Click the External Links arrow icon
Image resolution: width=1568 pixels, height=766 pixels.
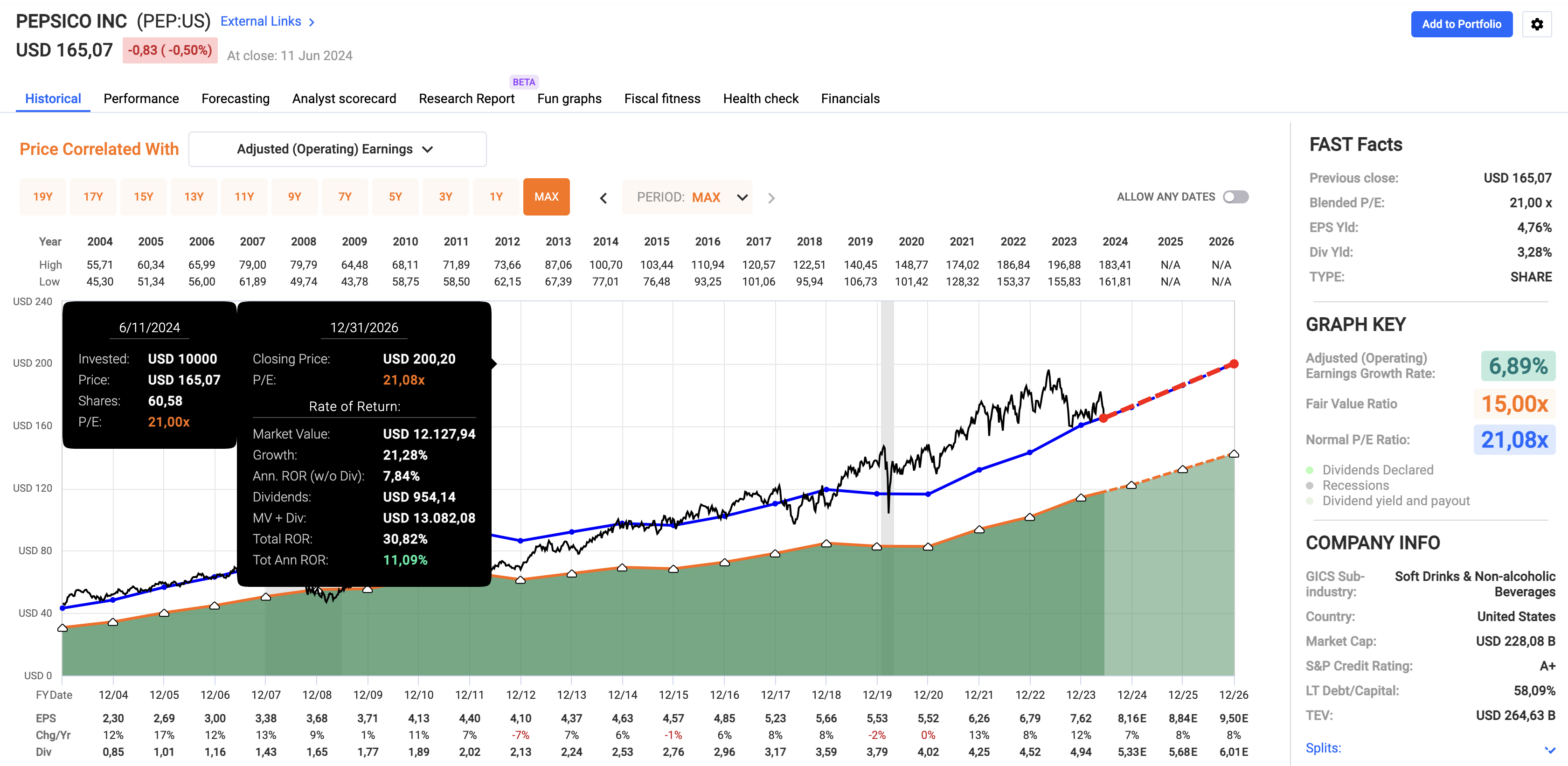tap(311, 21)
